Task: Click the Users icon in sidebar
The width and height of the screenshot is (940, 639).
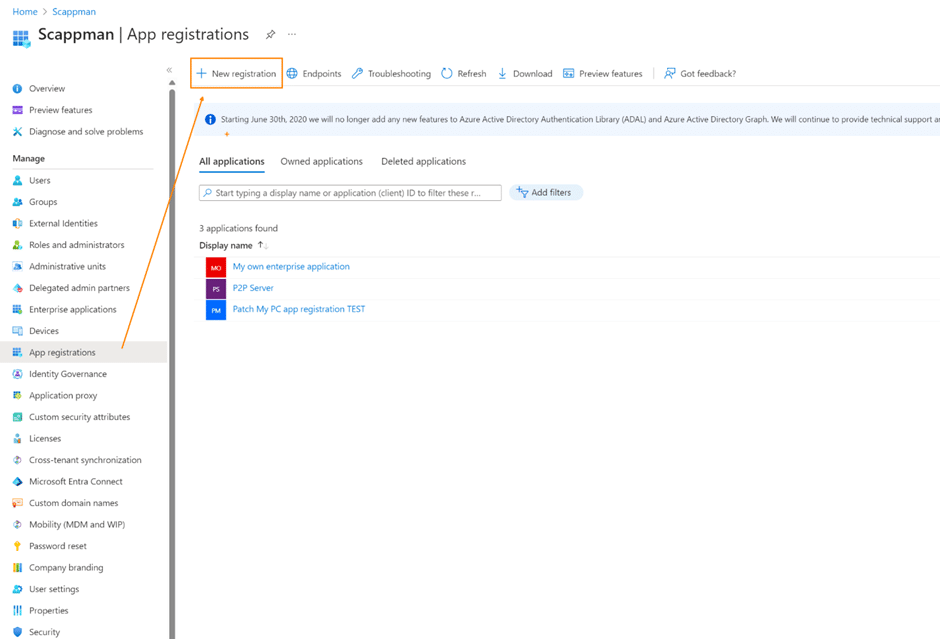Action: click(x=17, y=180)
